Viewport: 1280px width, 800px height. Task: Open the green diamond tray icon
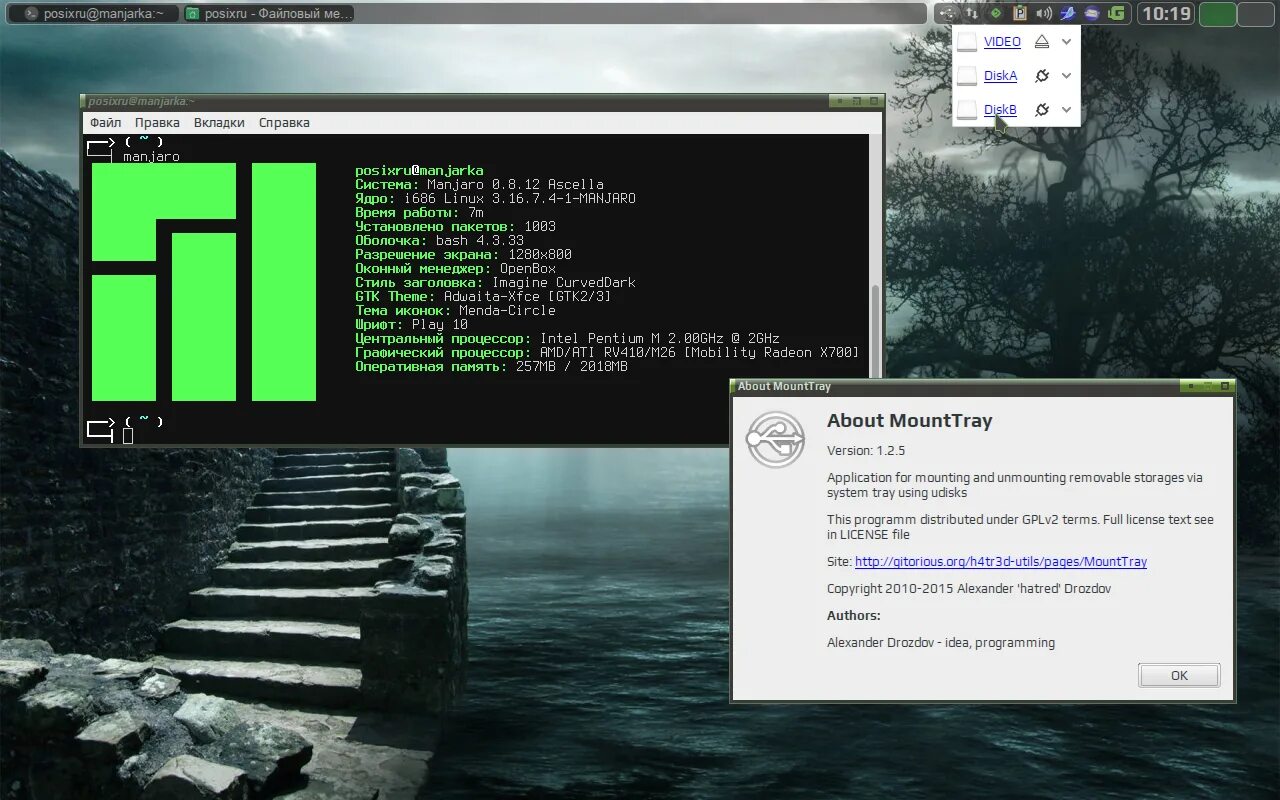(x=995, y=14)
